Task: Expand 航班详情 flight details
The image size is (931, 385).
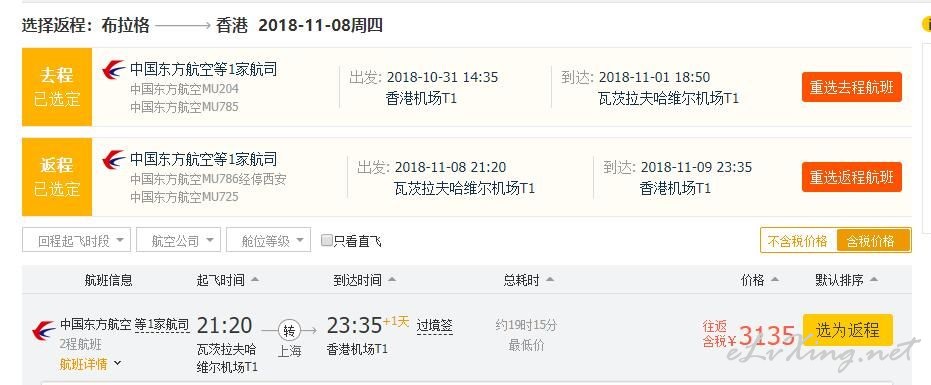Action: [90, 364]
